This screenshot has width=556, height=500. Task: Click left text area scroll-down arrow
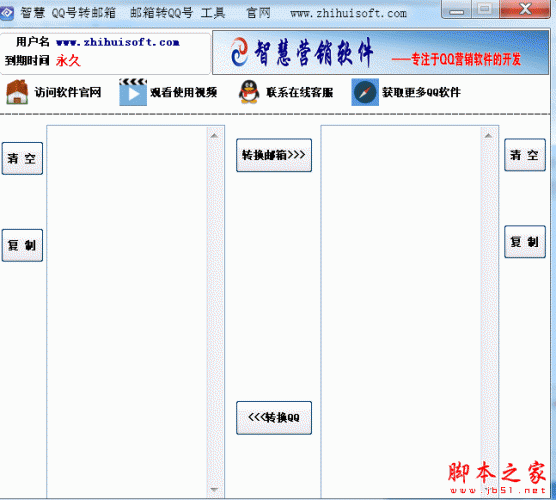[214, 489]
